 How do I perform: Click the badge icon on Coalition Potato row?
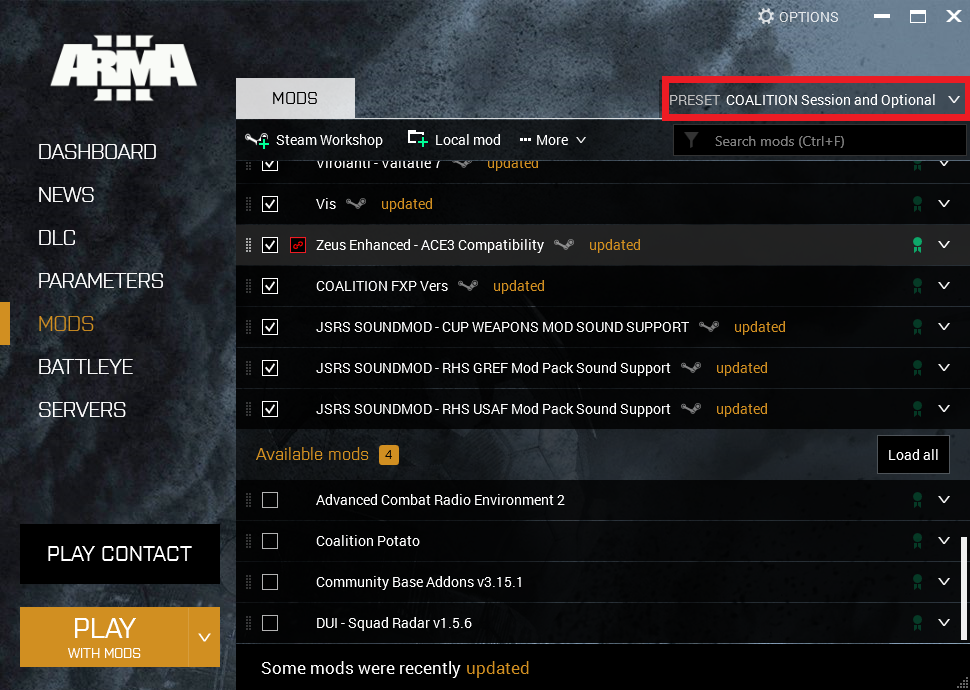pyautogui.click(x=916, y=541)
